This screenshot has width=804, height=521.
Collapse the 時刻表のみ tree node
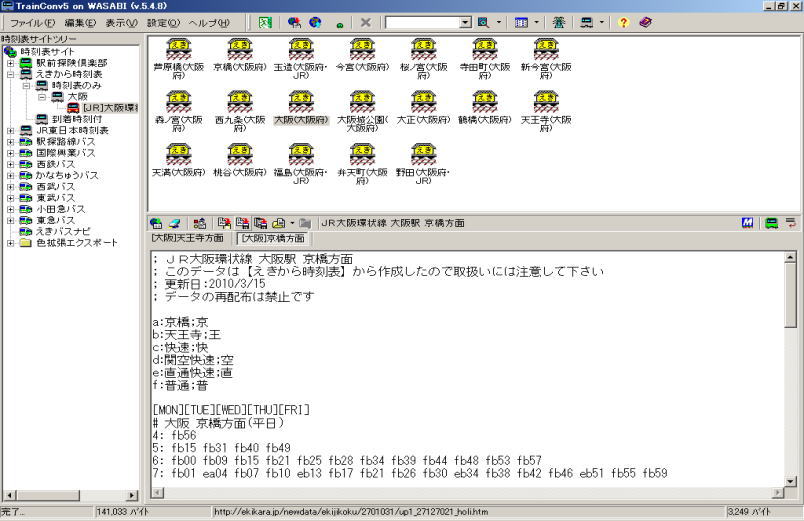pyautogui.click(x=26, y=86)
